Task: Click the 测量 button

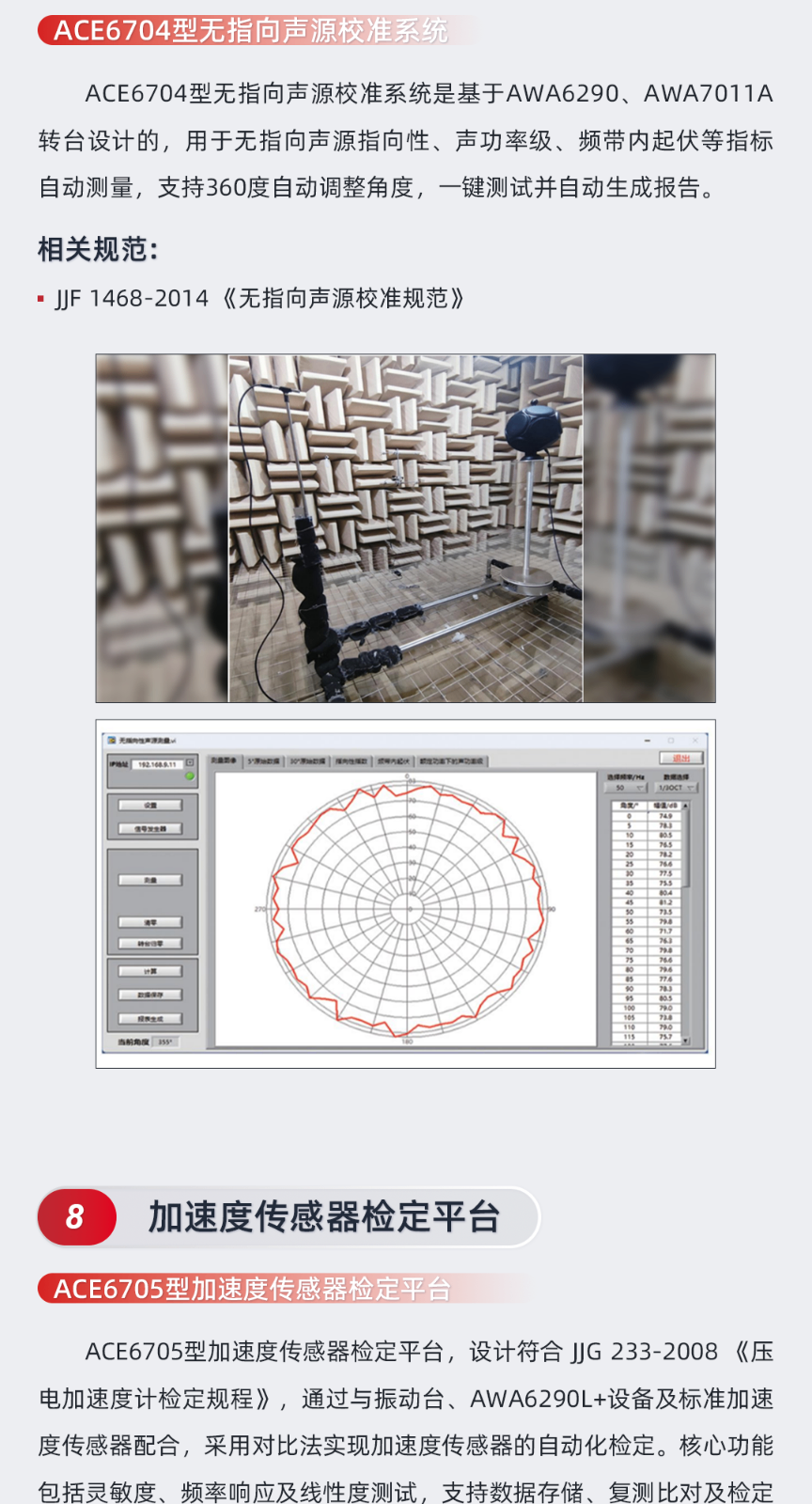Action: coord(151,880)
